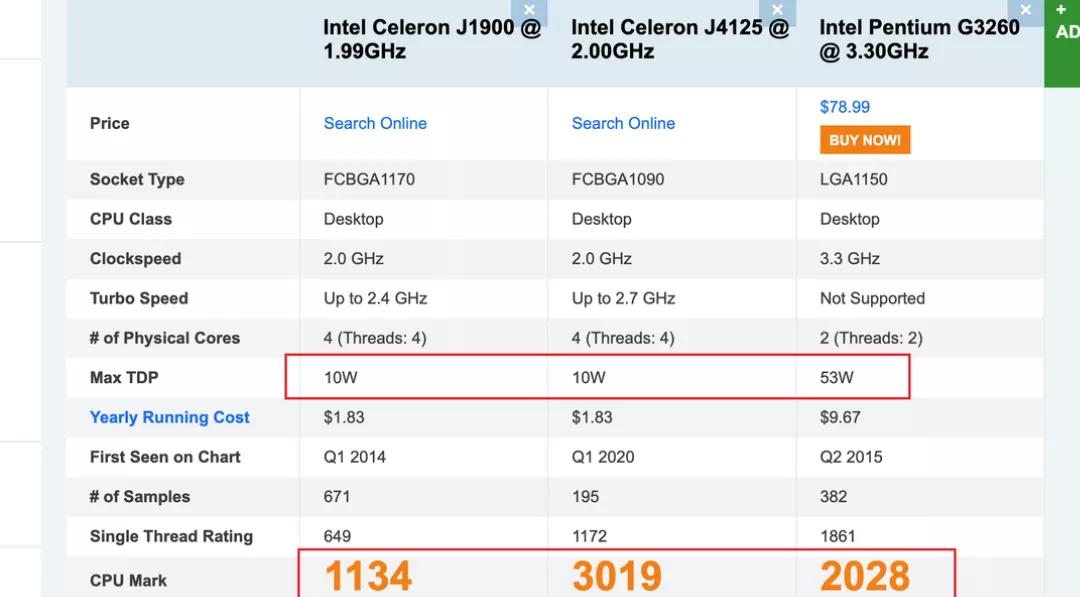Click the Intel Pentium G3260 heading
Image resolution: width=1080 pixels, height=597 pixels.
point(919,40)
